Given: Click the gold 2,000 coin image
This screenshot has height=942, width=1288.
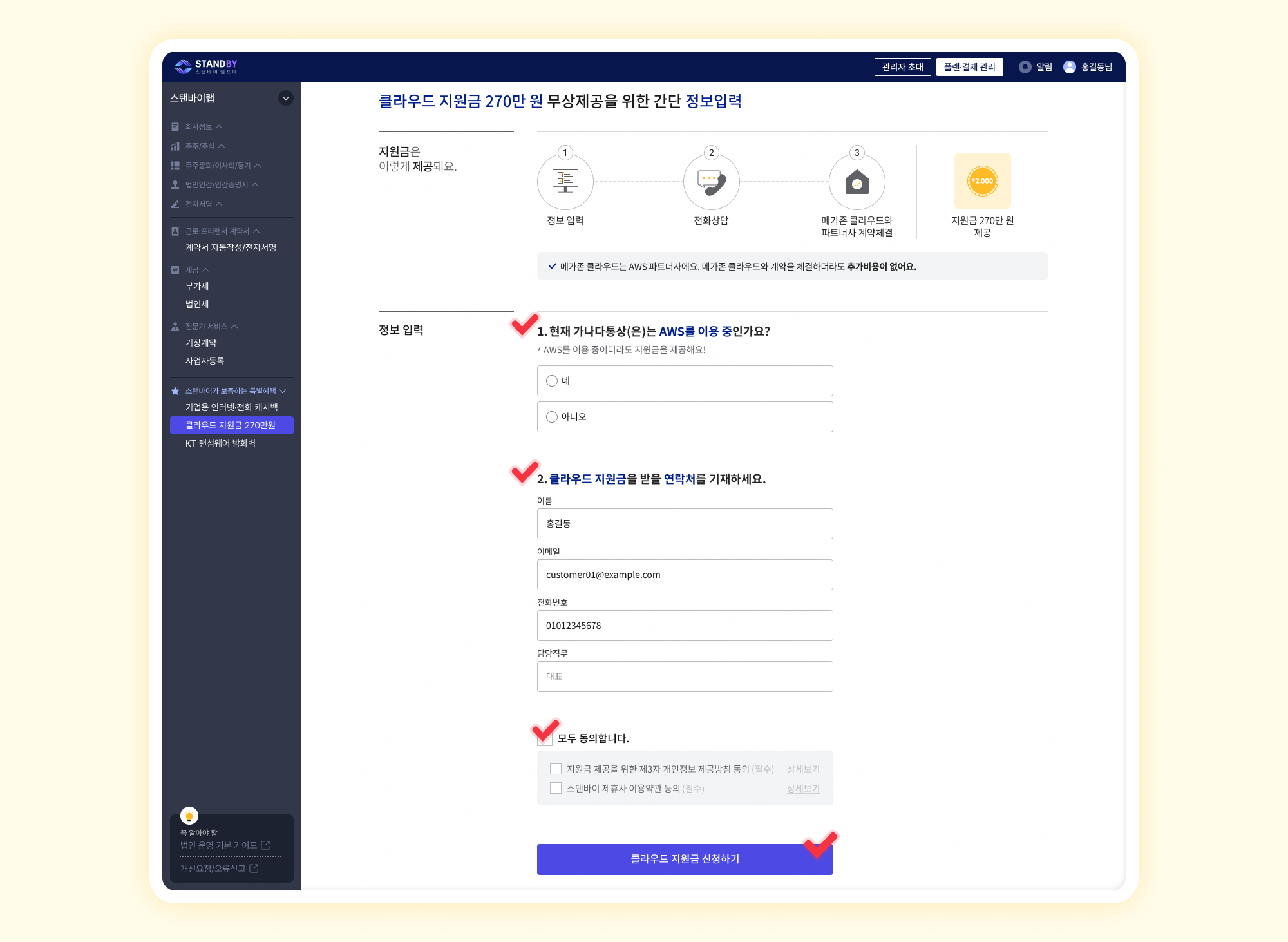Looking at the screenshot, I should (x=982, y=181).
